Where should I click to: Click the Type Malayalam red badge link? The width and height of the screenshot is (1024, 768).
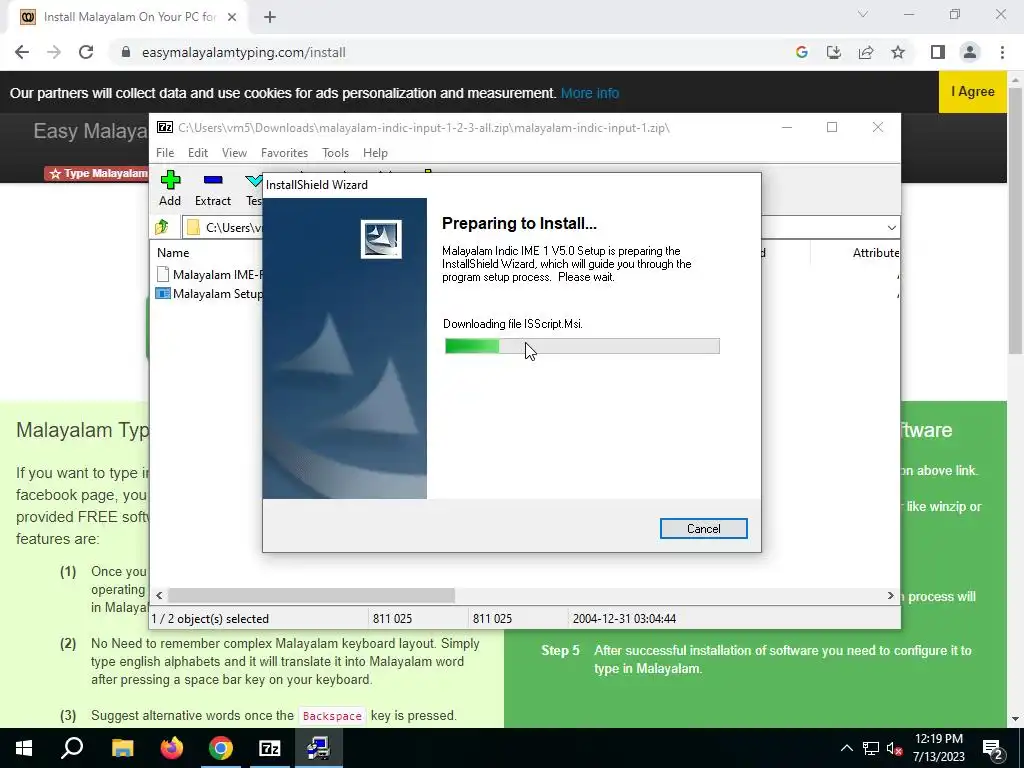[97, 173]
